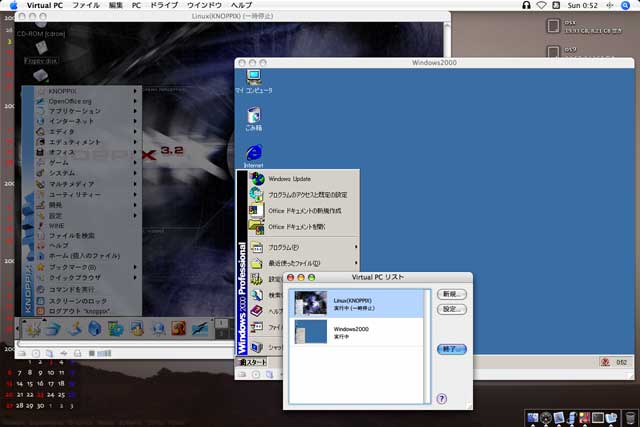Viewport: 640px width, 427px height.
Task: Click the Virtual PC リスト scrollbar
Action: tap(427, 346)
